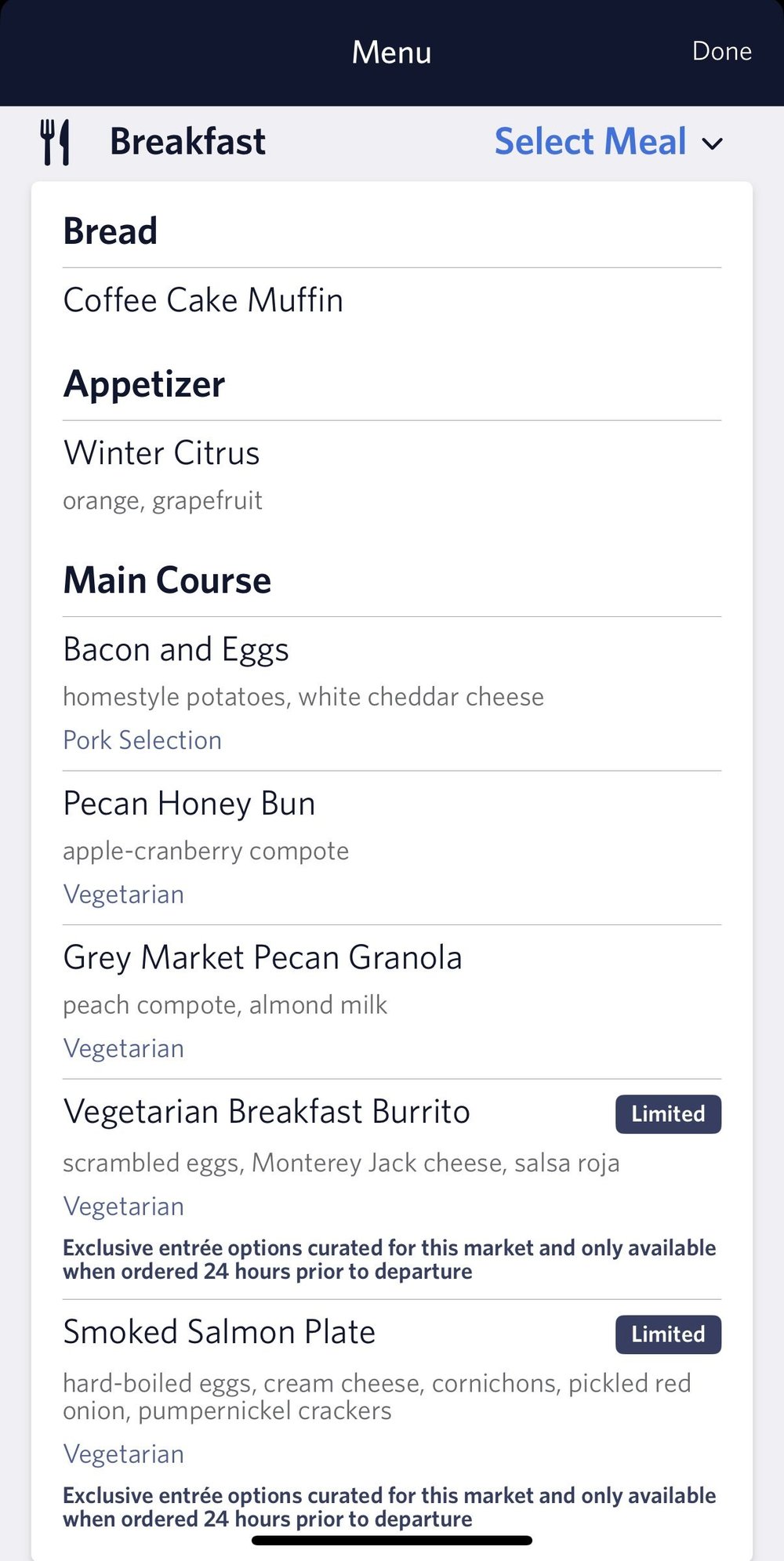Tap Vegetarian label under Pecan Granola
This screenshot has height=1561, width=784.
(123, 1049)
